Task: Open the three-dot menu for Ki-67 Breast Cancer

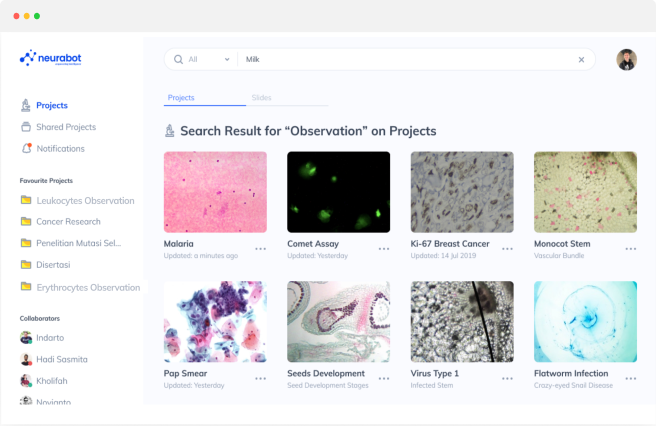Action: [507, 249]
